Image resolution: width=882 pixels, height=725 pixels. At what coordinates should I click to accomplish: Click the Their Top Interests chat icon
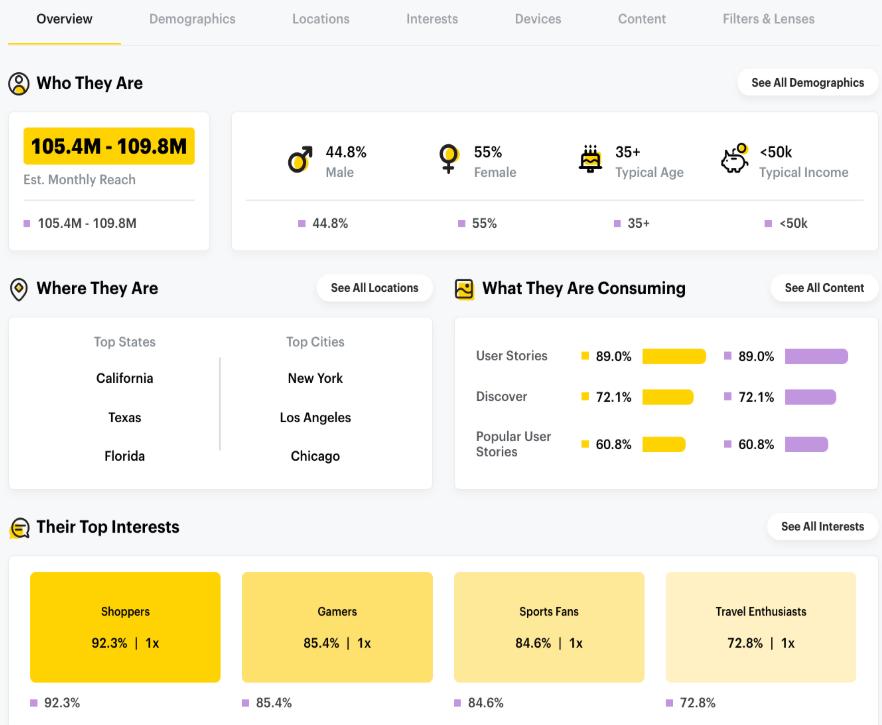[x=19, y=528]
